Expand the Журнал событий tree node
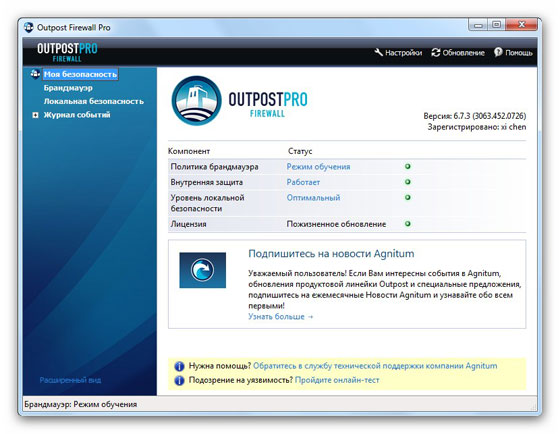The width and height of the screenshot is (560, 434). 35,115
